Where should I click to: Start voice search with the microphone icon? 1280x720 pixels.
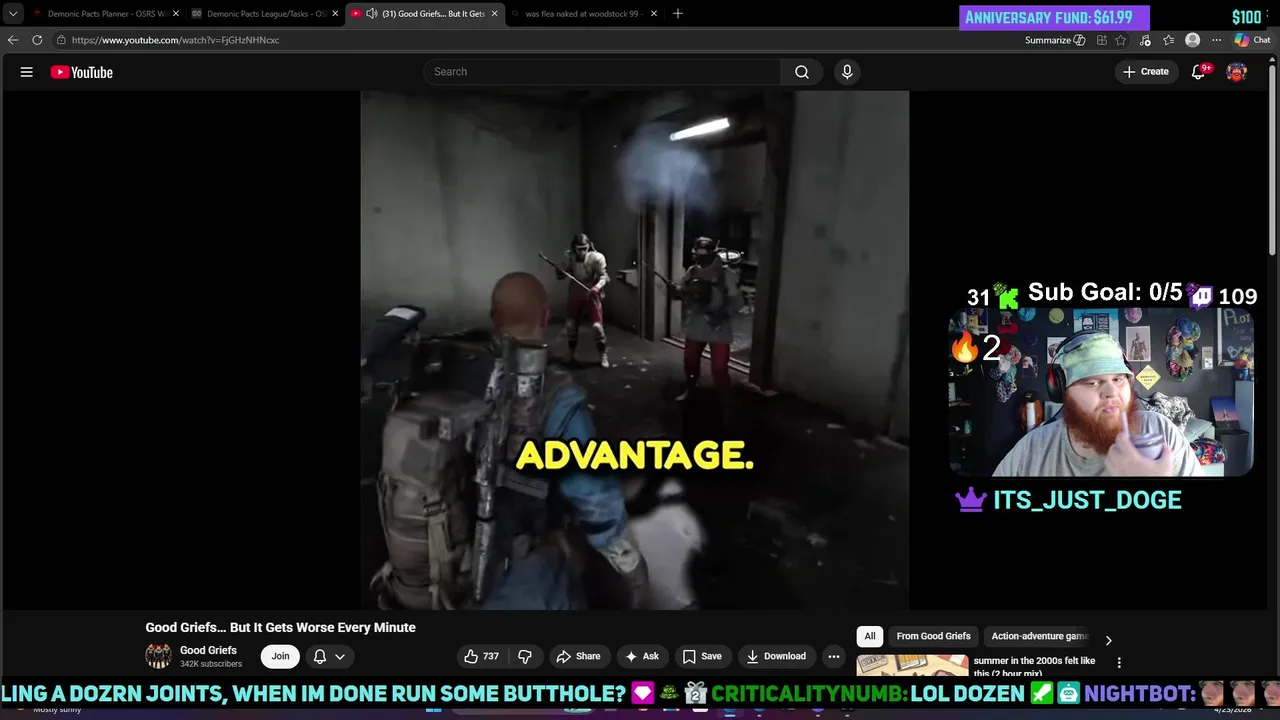click(847, 72)
